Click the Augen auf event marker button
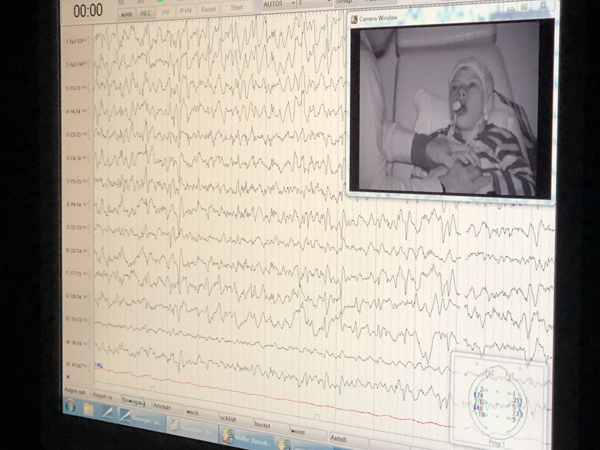The width and height of the screenshot is (600, 450). pos(75,391)
